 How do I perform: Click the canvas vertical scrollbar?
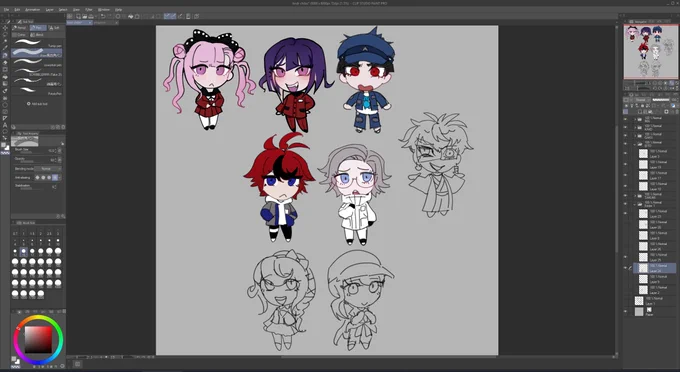coord(616,189)
